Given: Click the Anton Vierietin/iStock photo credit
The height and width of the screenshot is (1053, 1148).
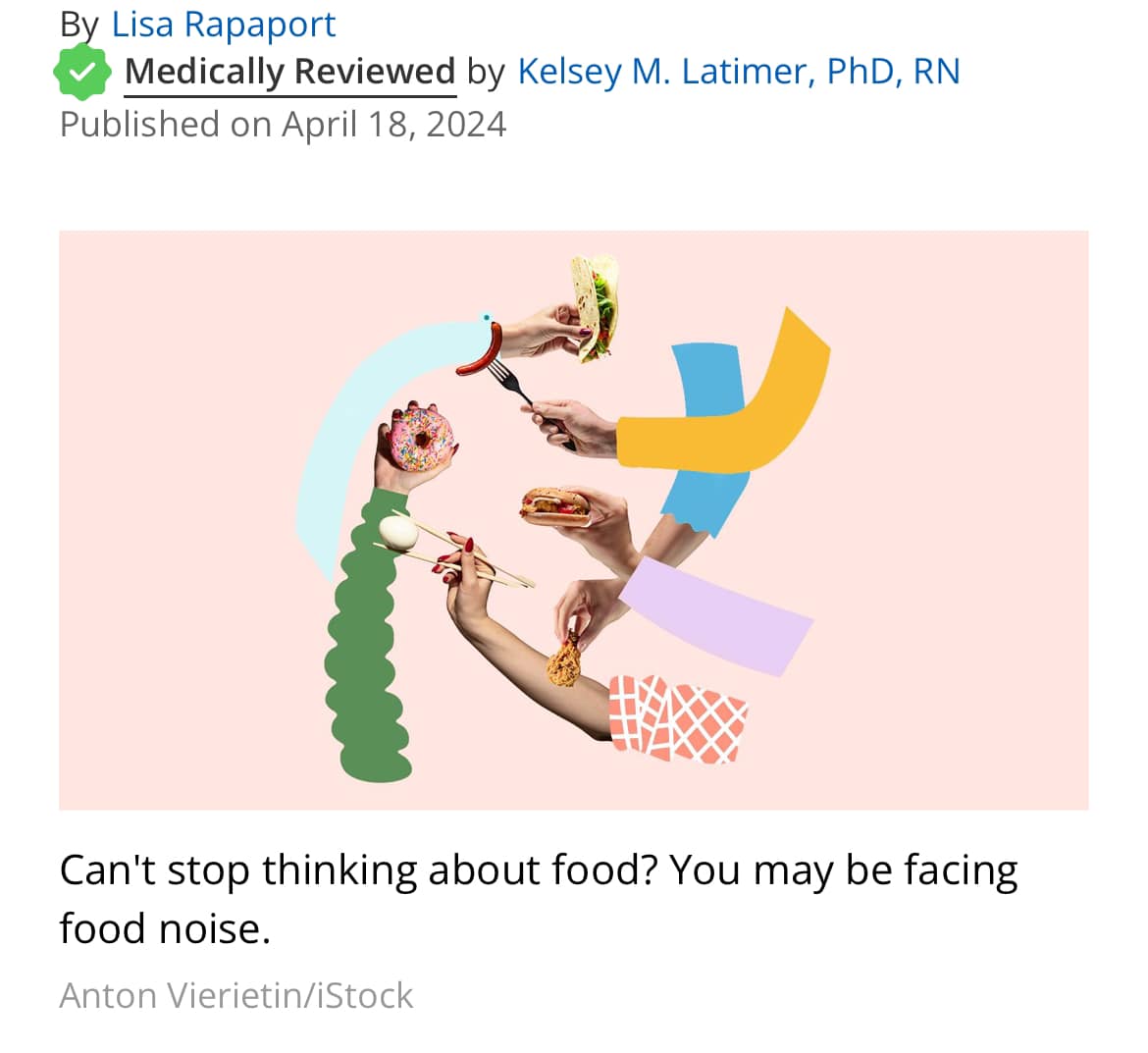Looking at the screenshot, I should coord(236,996).
